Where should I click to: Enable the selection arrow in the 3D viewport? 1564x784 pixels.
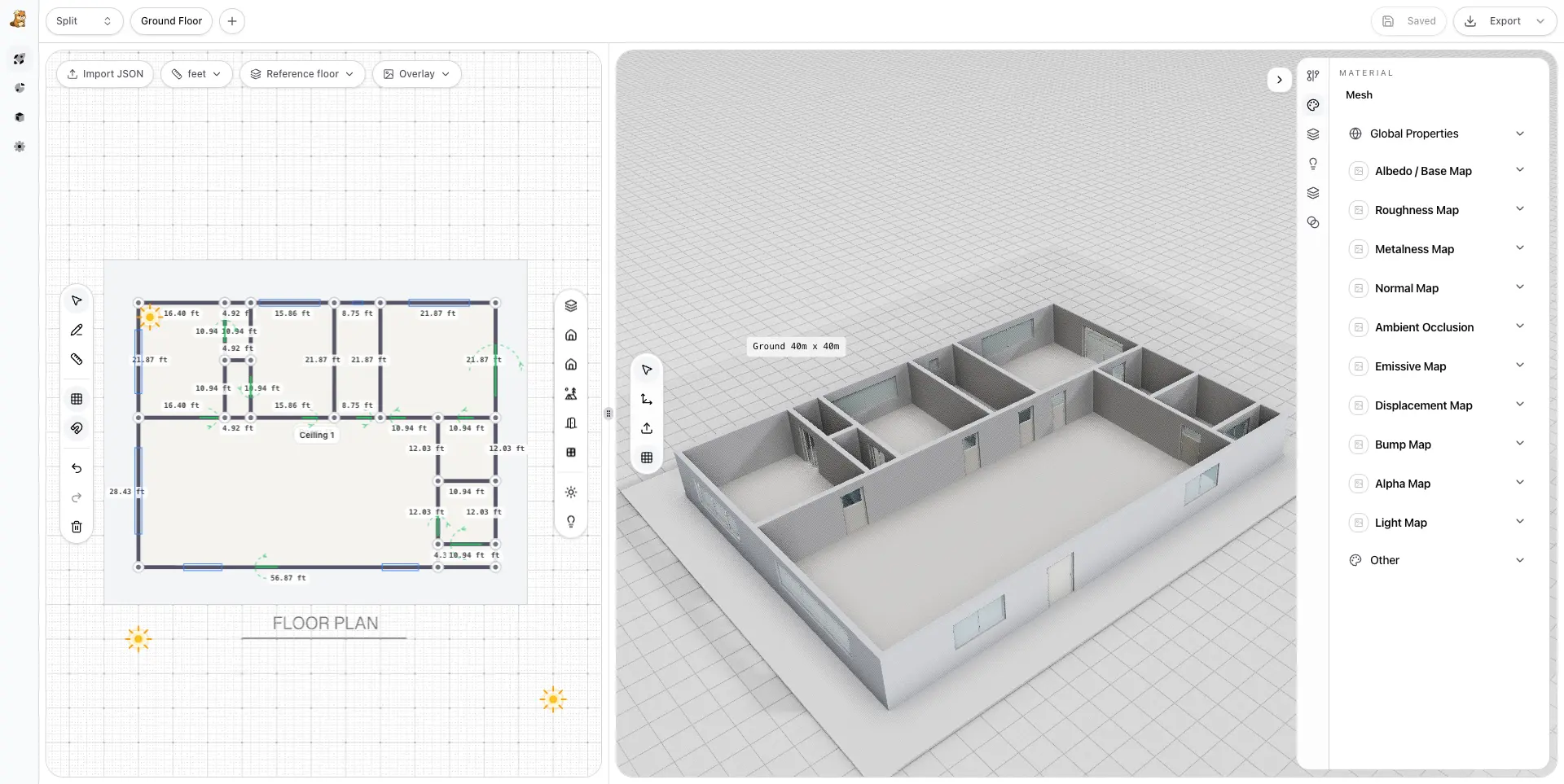(646, 370)
